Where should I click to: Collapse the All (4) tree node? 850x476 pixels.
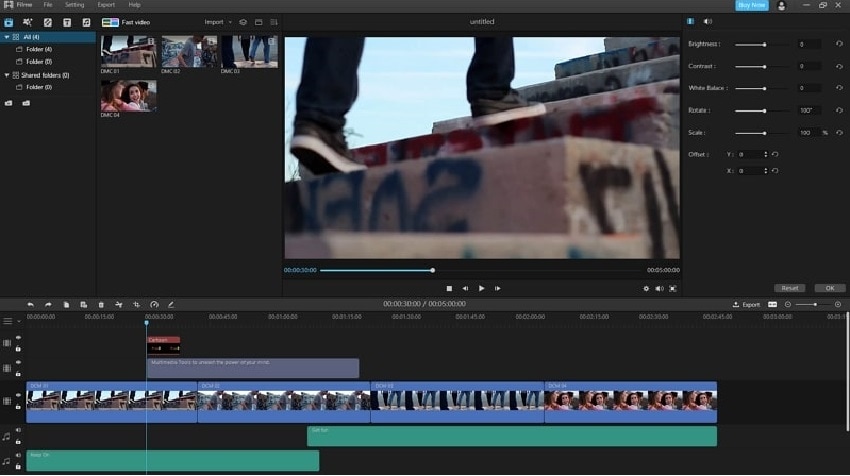(x=7, y=37)
